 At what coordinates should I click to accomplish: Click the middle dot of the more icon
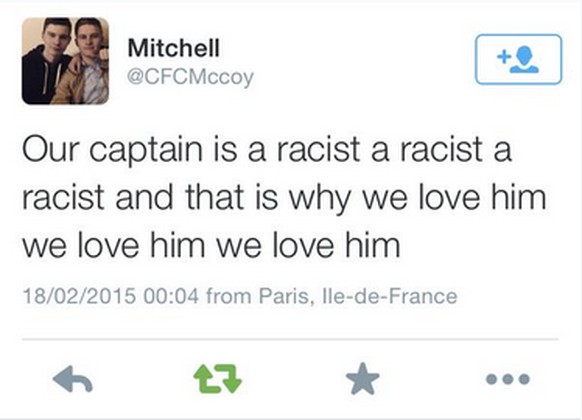pyautogui.click(x=508, y=379)
